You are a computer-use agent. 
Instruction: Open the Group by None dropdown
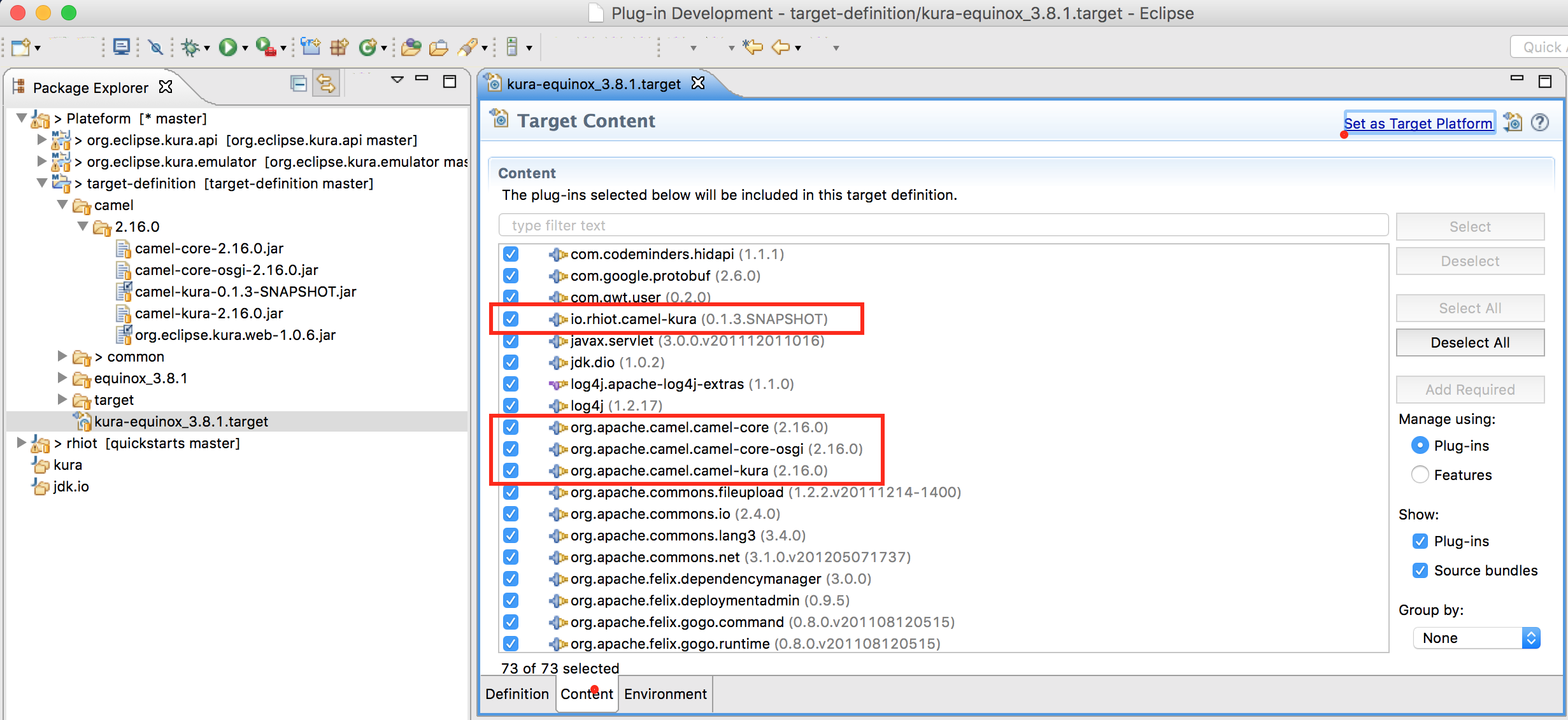(x=1476, y=638)
